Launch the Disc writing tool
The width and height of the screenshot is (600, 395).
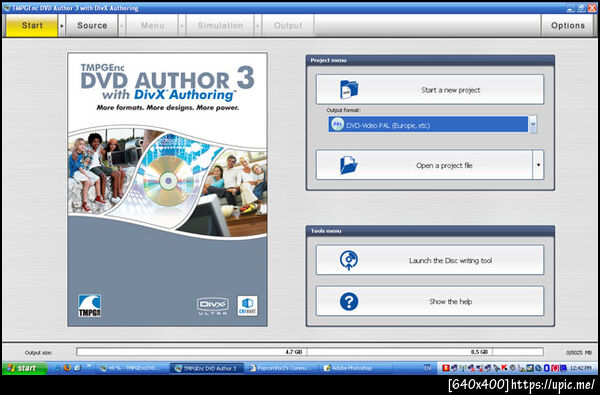[430, 260]
